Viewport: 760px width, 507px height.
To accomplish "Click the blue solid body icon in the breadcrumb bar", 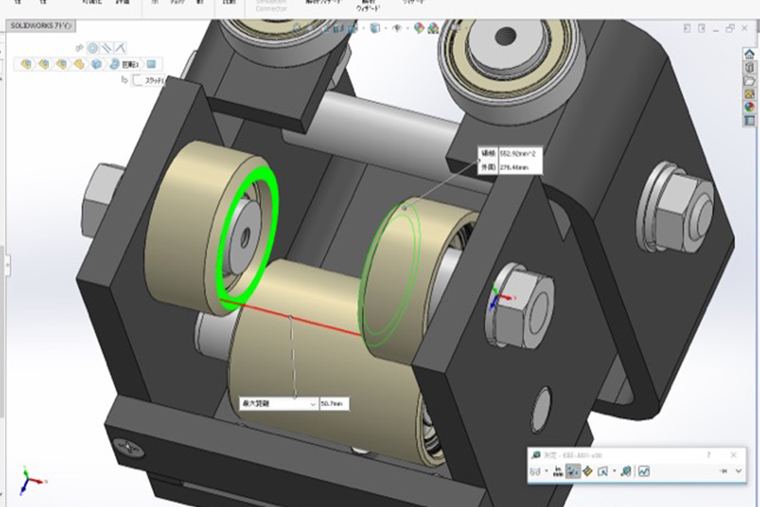I will [x=96, y=64].
